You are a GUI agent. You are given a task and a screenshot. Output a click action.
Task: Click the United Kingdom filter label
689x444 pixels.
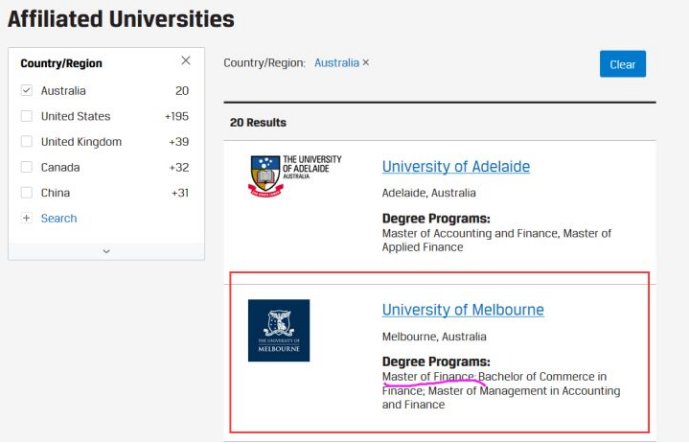coord(81,142)
